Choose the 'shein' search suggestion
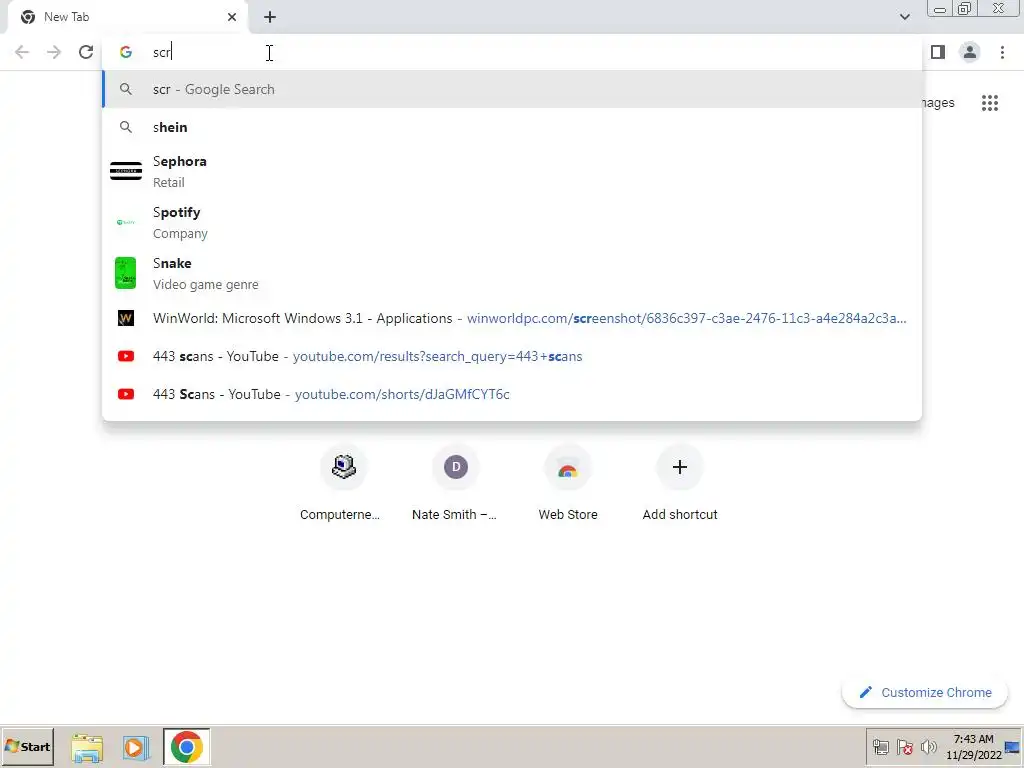 [x=512, y=127]
